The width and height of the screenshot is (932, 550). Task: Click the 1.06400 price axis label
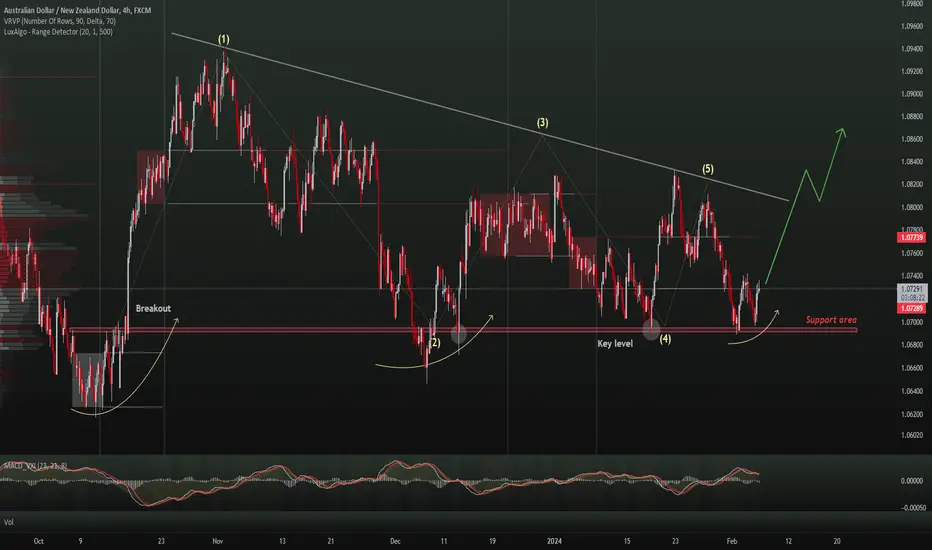911,391
